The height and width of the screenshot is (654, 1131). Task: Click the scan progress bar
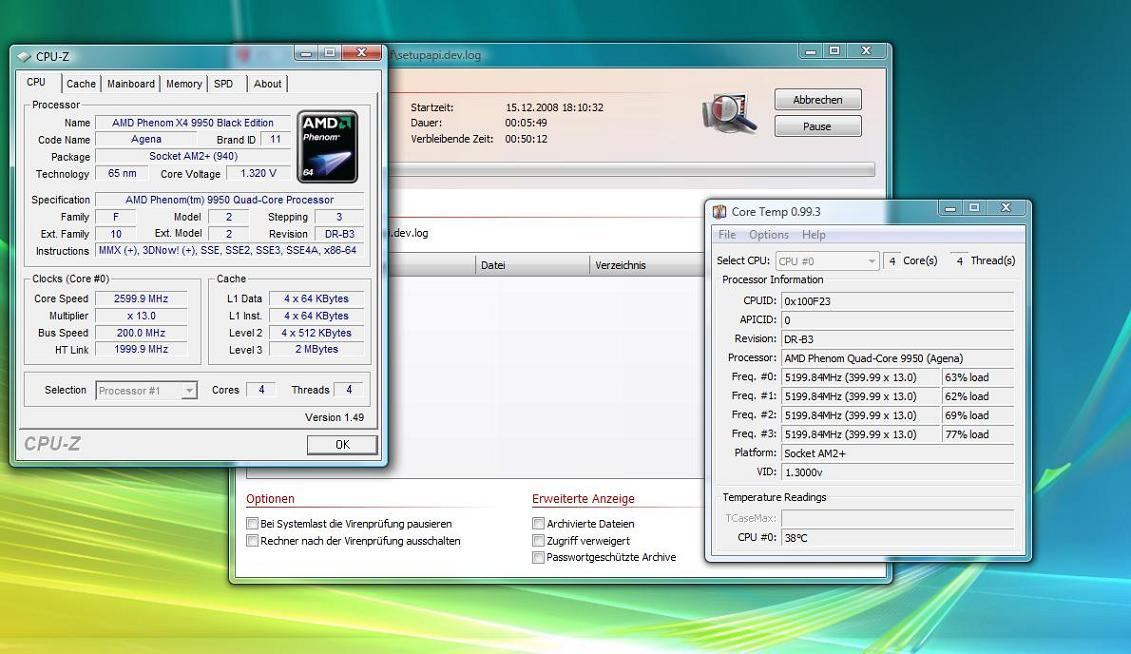(631, 169)
